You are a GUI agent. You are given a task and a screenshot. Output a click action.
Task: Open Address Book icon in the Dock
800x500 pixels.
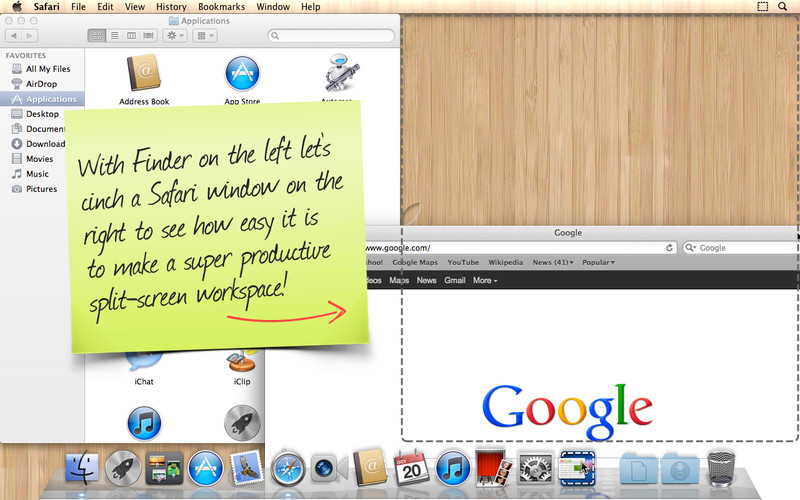(370, 467)
